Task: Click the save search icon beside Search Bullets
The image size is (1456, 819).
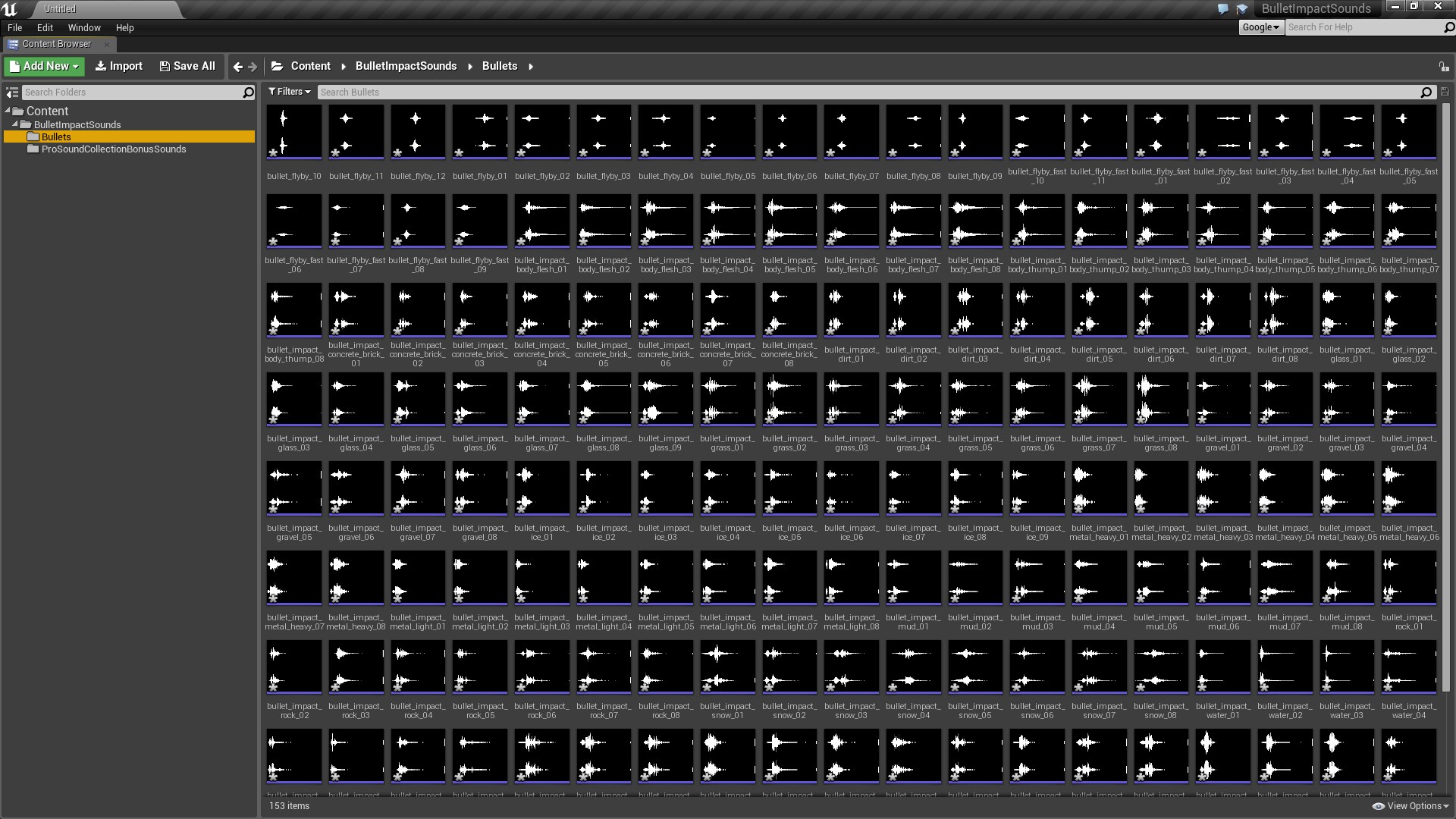Action: coord(1445,92)
